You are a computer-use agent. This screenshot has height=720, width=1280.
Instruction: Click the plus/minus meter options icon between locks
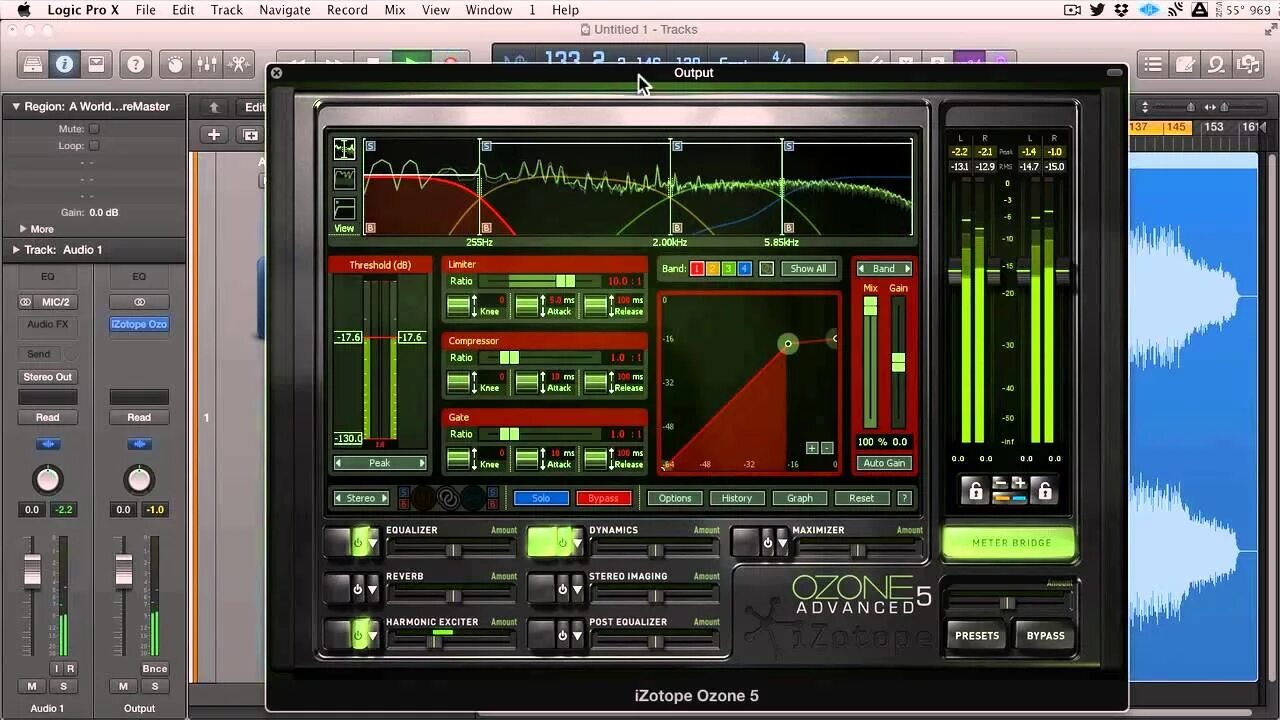pyautogui.click(x=1009, y=489)
